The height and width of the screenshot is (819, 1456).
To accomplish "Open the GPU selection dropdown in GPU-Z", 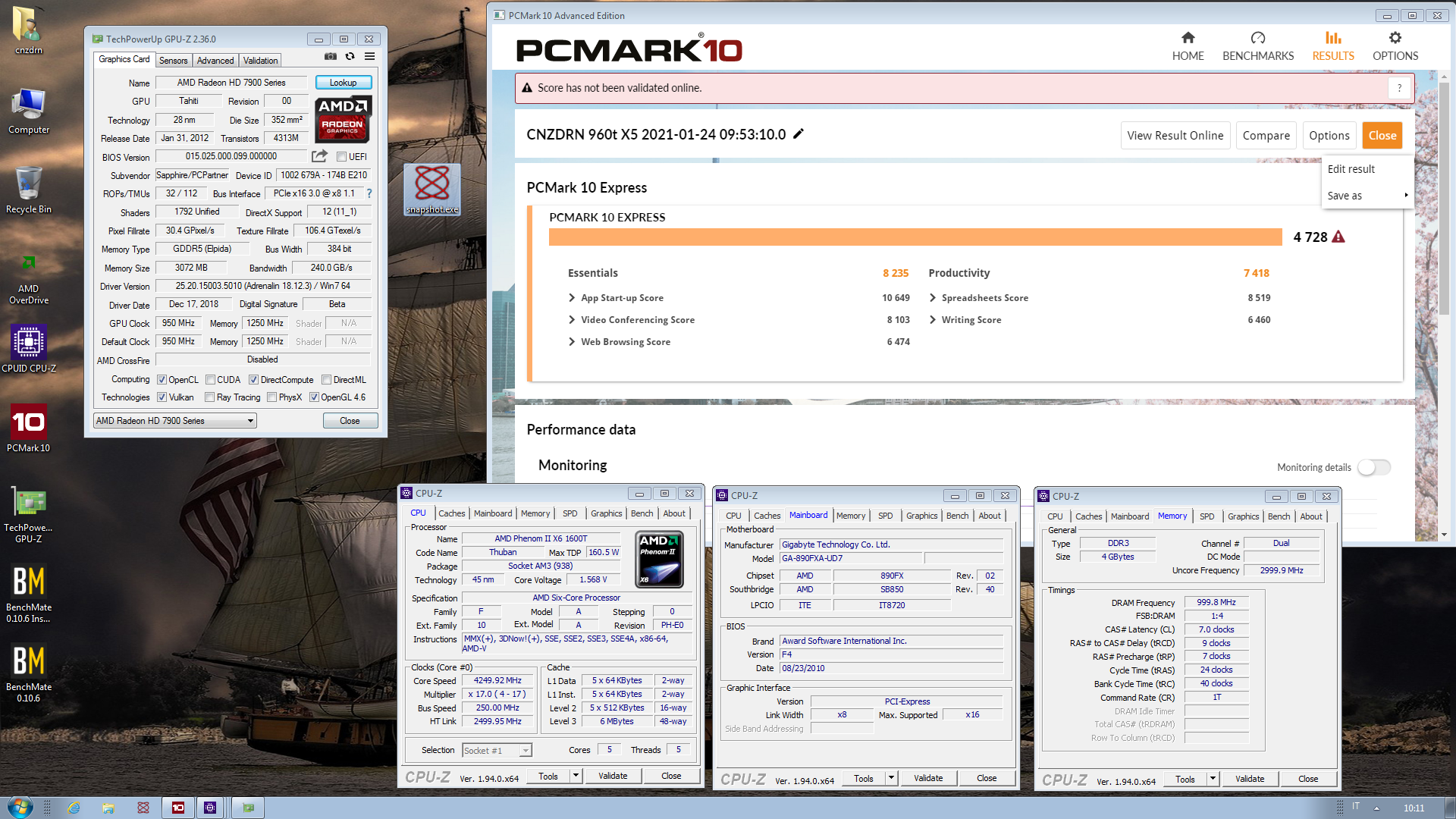I will pos(175,421).
